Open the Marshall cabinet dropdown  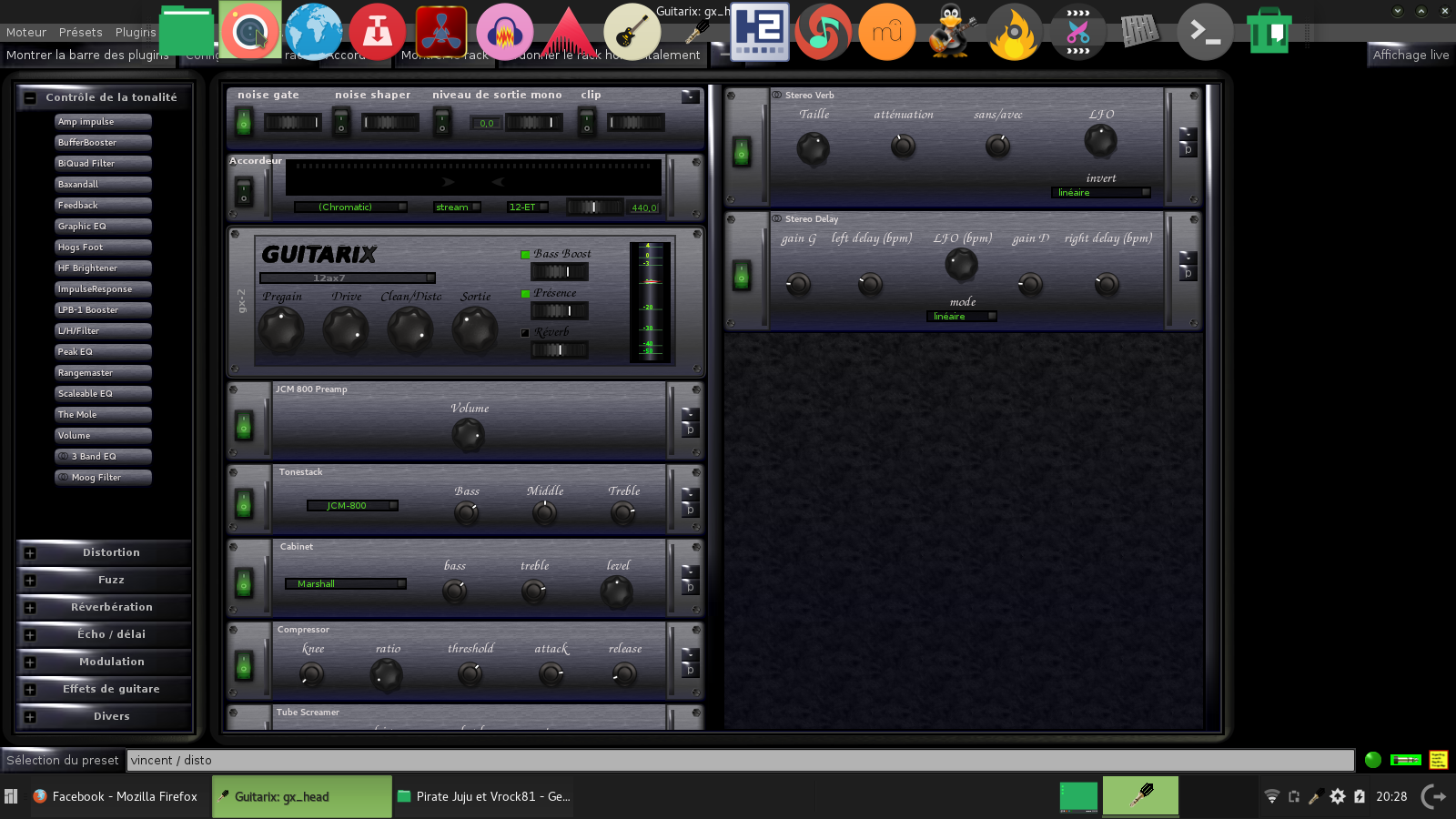(x=346, y=583)
